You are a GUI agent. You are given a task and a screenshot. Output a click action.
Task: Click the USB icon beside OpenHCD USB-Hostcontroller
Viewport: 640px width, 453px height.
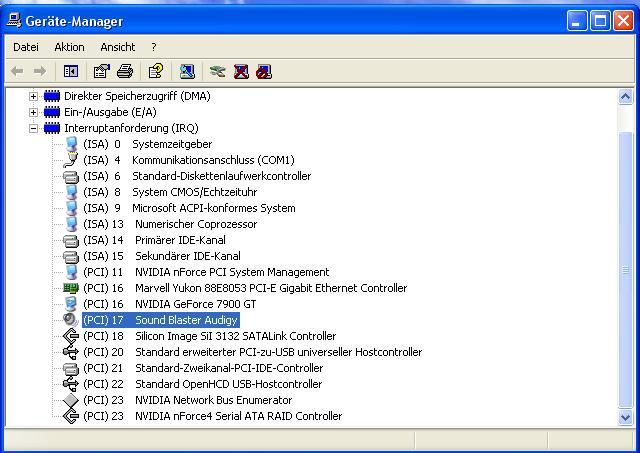[71, 384]
